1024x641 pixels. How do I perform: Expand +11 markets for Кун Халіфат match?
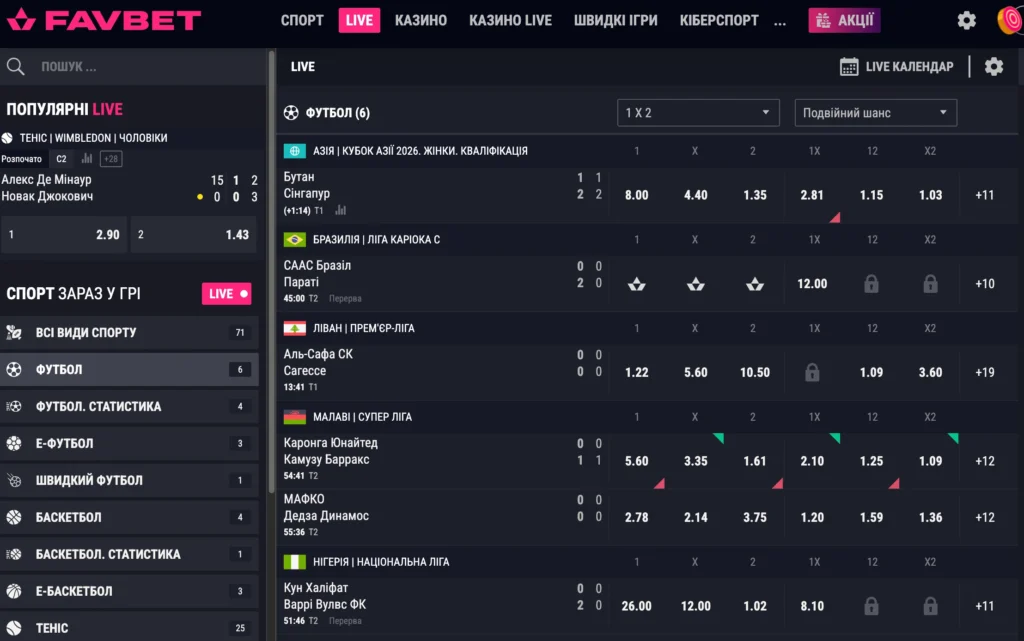(x=984, y=606)
